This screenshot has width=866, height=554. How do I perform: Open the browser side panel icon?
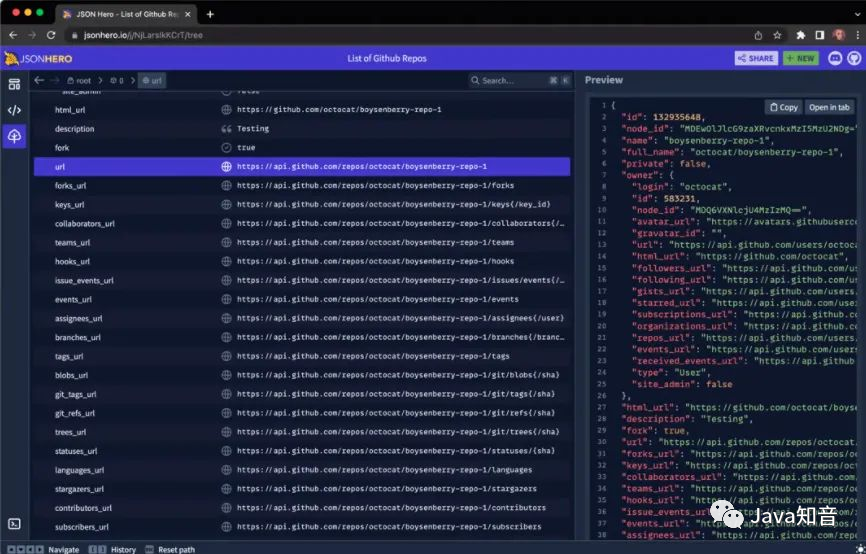pyautogui.click(x=820, y=35)
